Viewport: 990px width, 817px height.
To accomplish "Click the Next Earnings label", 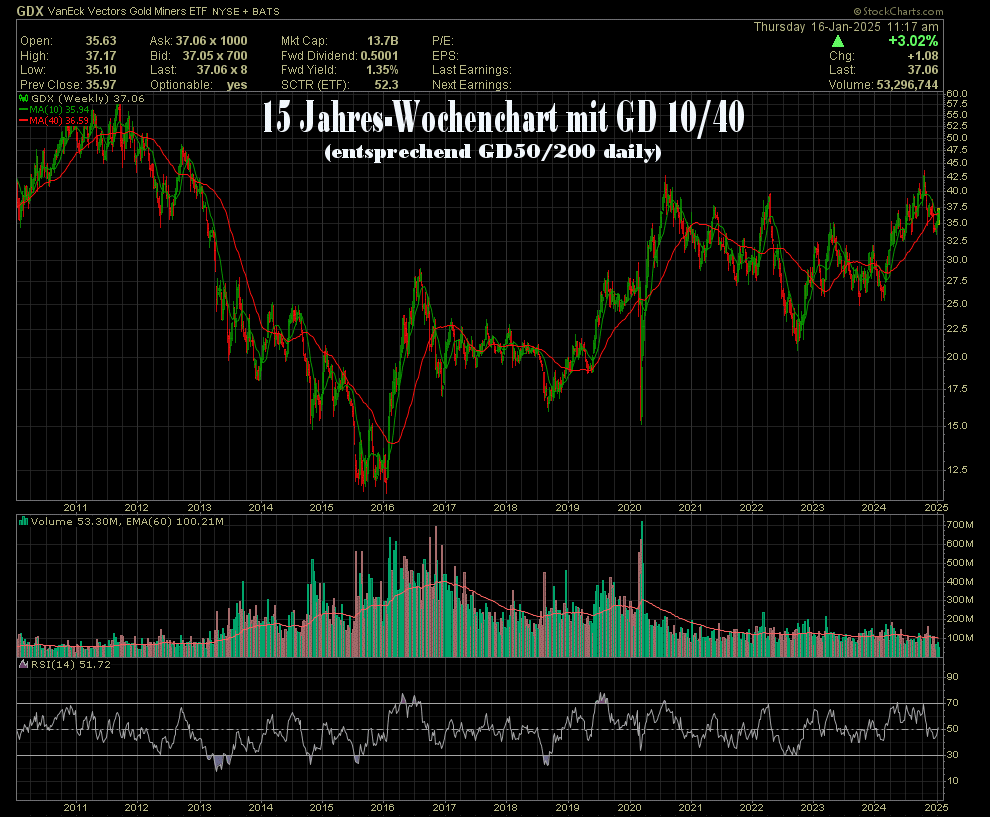I will click(x=472, y=85).
